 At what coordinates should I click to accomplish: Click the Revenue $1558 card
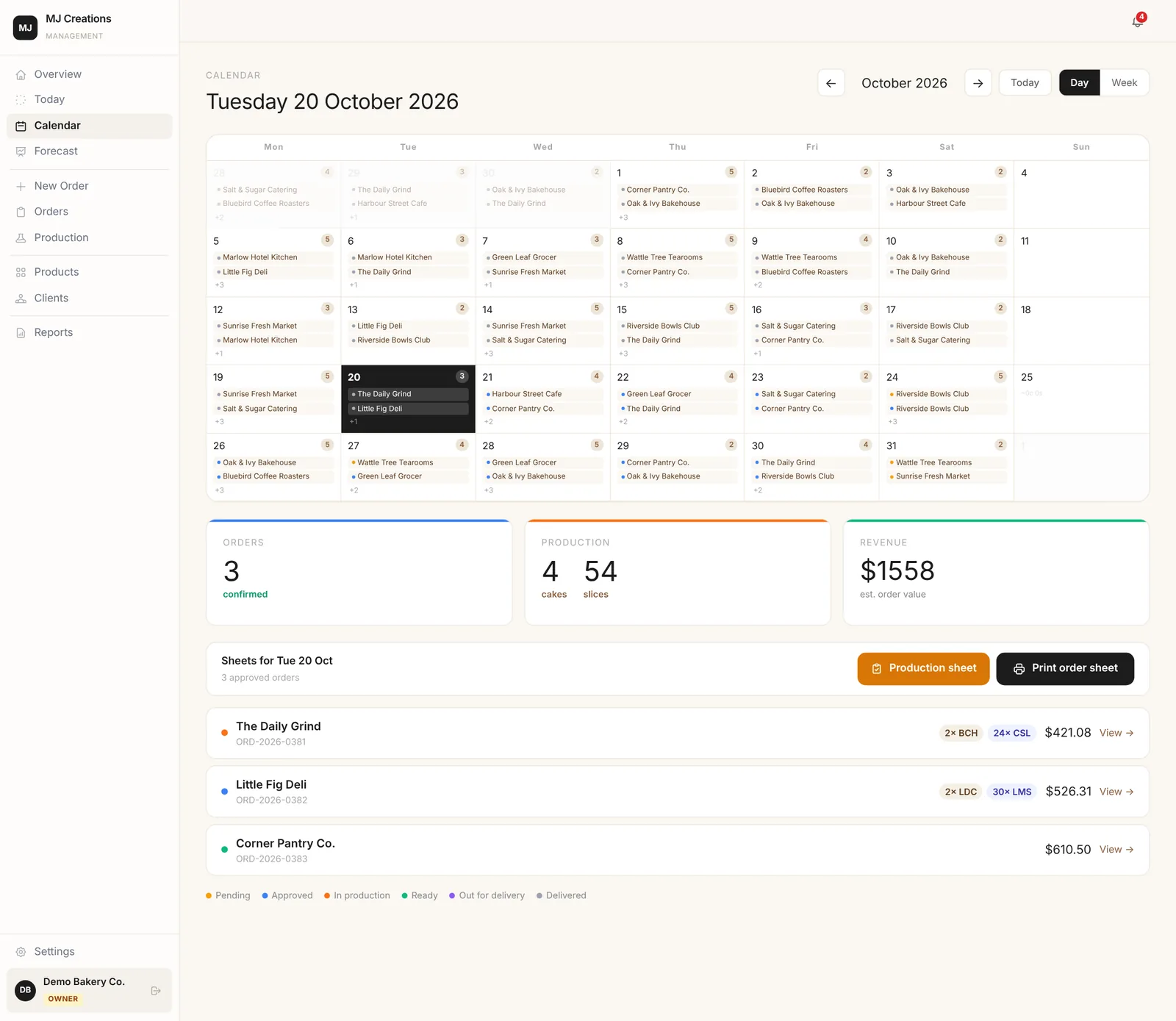pyautogui.click(x=996, y=572)
